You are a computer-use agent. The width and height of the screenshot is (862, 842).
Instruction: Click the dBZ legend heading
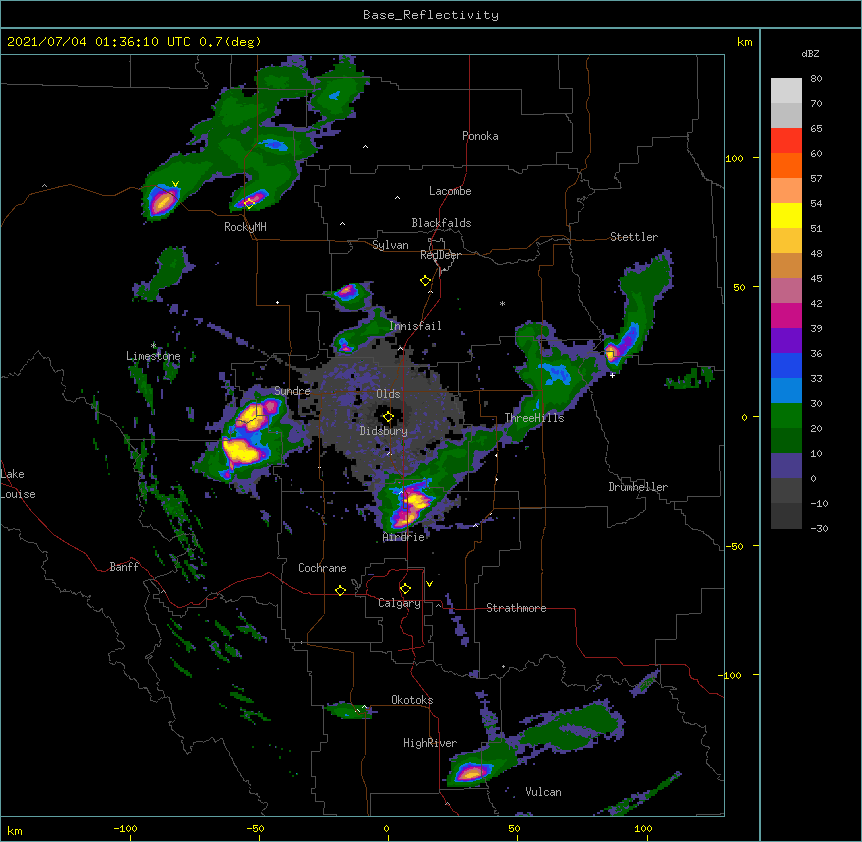coord(810,53)
